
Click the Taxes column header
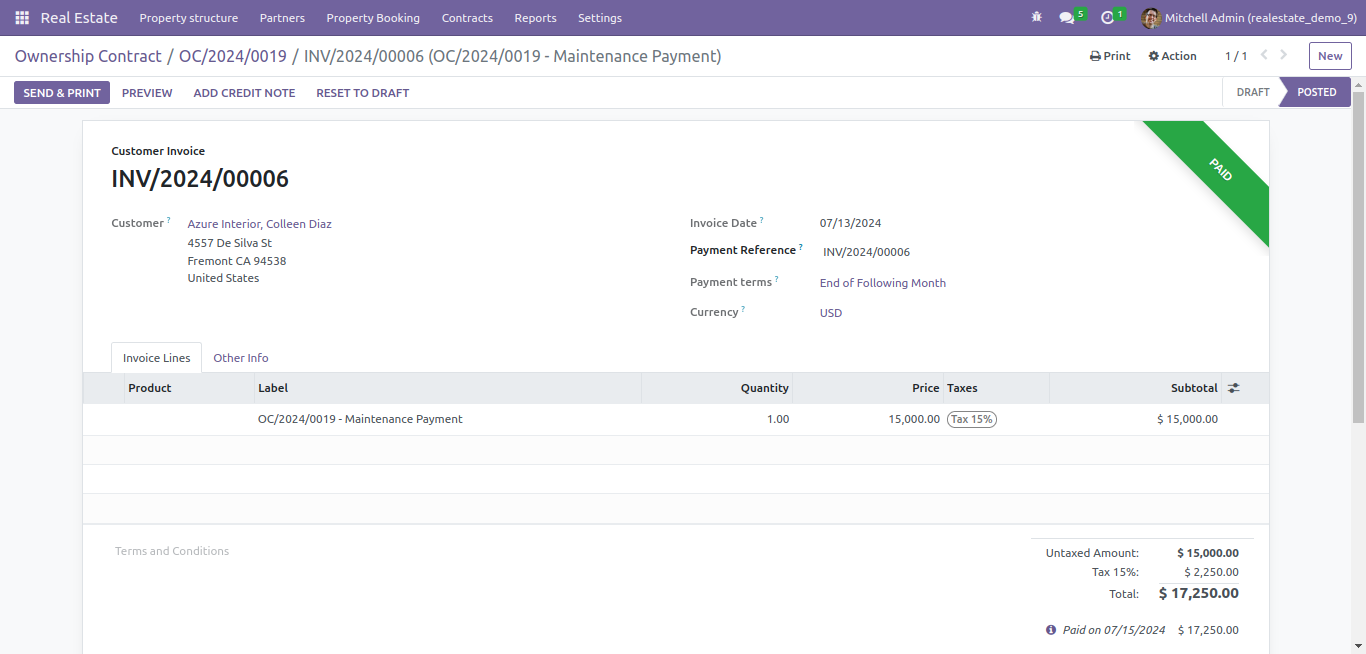point(996,388)
